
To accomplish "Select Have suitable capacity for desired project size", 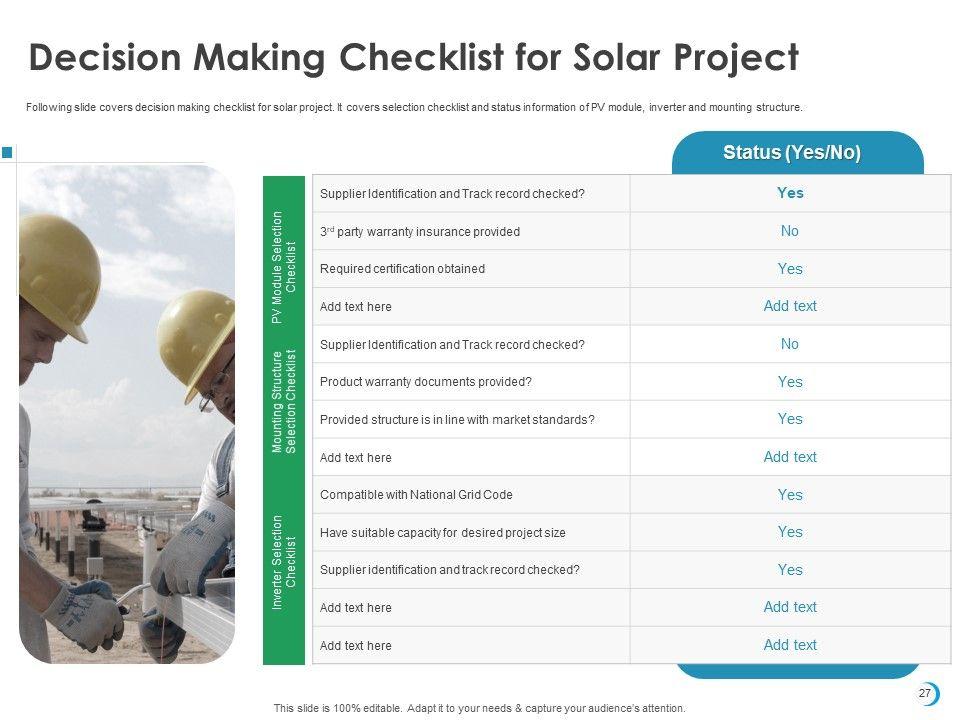I will [442, 533].
